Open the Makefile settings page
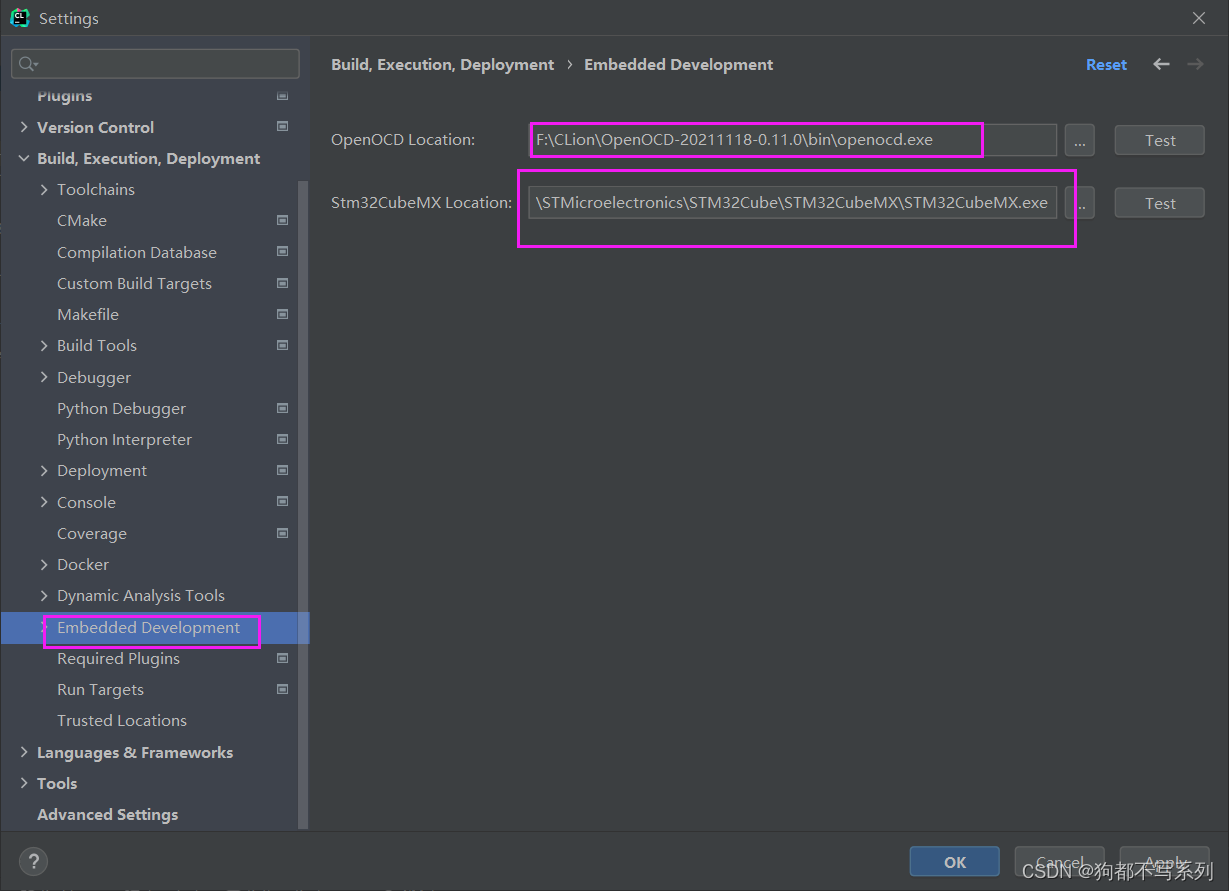1229x891 pixels. tap(88, 314)
